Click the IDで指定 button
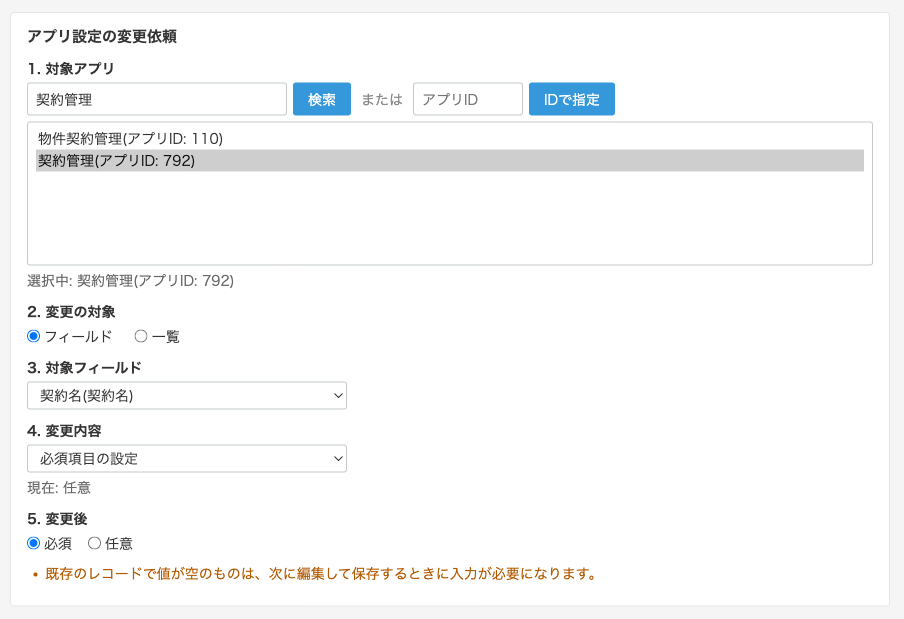 click(x=571, y=99)
